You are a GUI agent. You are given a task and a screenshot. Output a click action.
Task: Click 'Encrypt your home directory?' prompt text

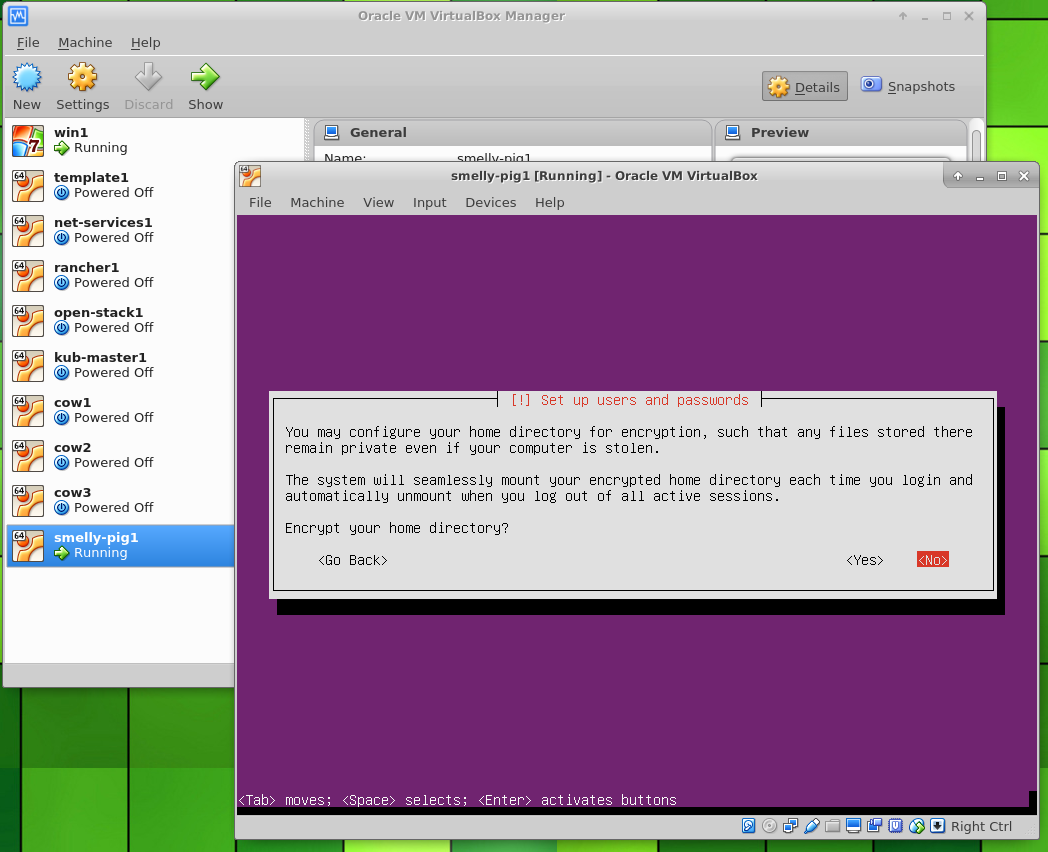tap(397, 528)
